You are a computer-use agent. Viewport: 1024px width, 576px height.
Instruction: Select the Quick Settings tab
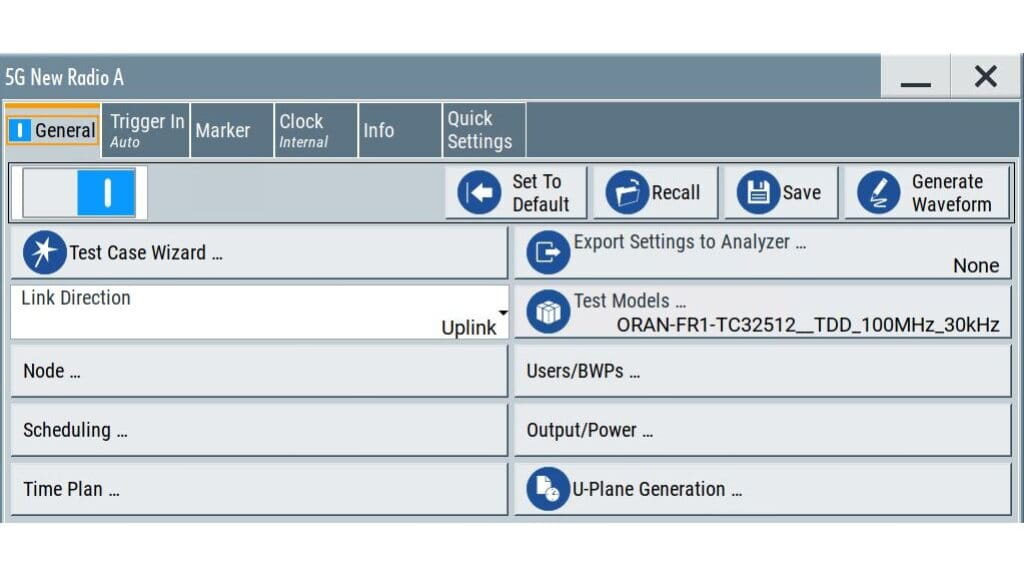(480, 130)
